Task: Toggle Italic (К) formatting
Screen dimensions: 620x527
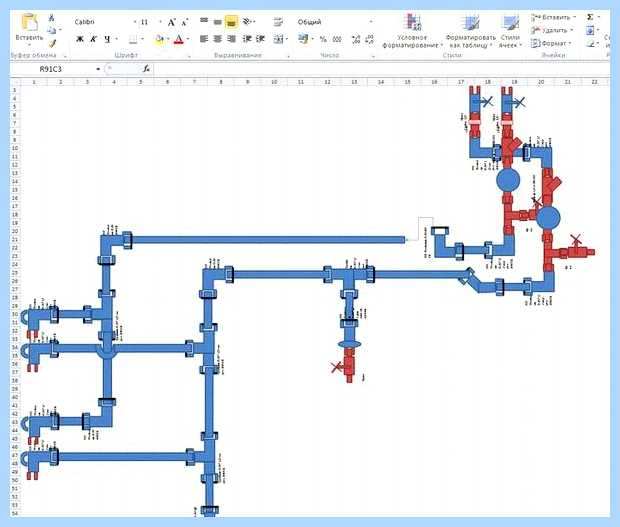Action: (93, 39)
